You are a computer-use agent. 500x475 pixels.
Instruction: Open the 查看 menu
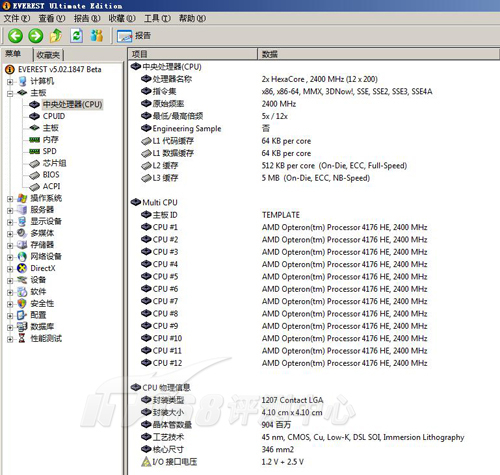pyautogui.click(x=52, y=18)
